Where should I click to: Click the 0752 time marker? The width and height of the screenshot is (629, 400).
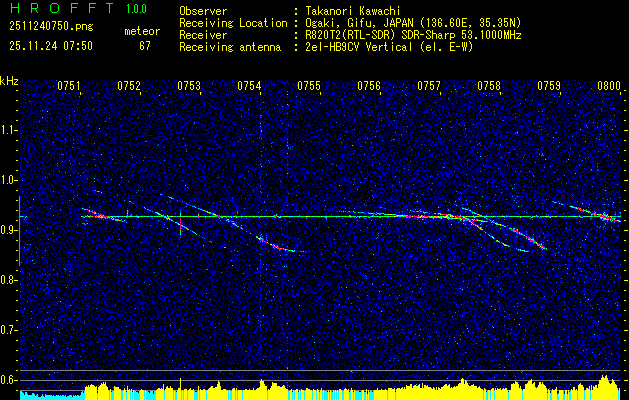129,86
